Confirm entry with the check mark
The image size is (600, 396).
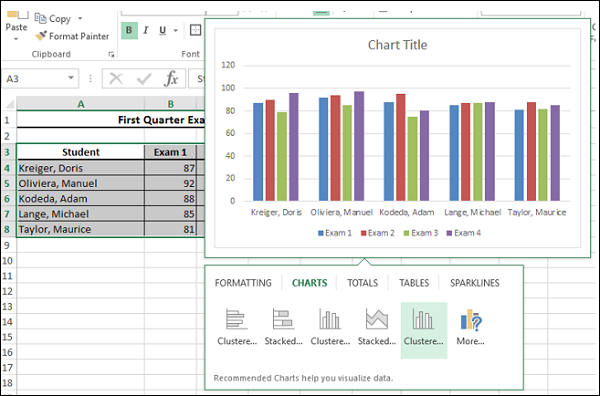coord(144,79)
